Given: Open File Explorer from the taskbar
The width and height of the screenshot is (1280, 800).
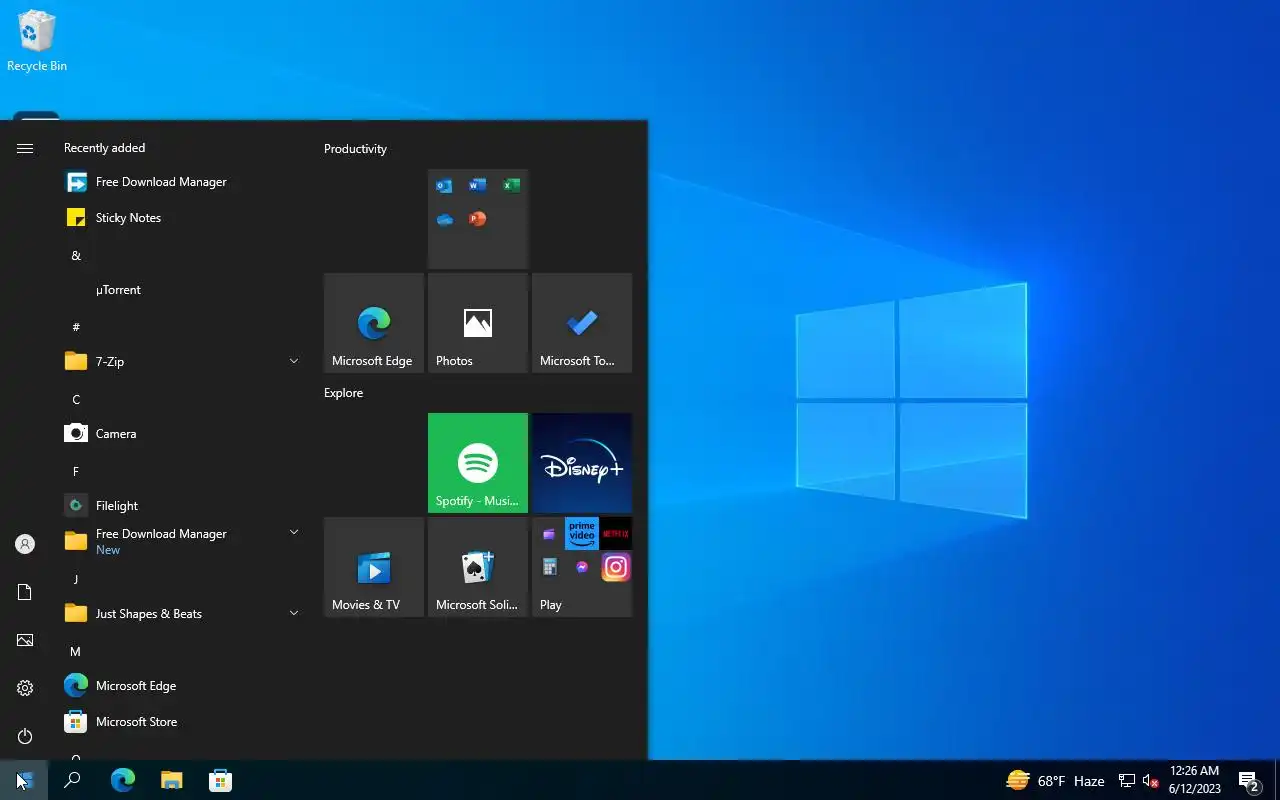Looking at the screenshot, I should click(172, 780).
